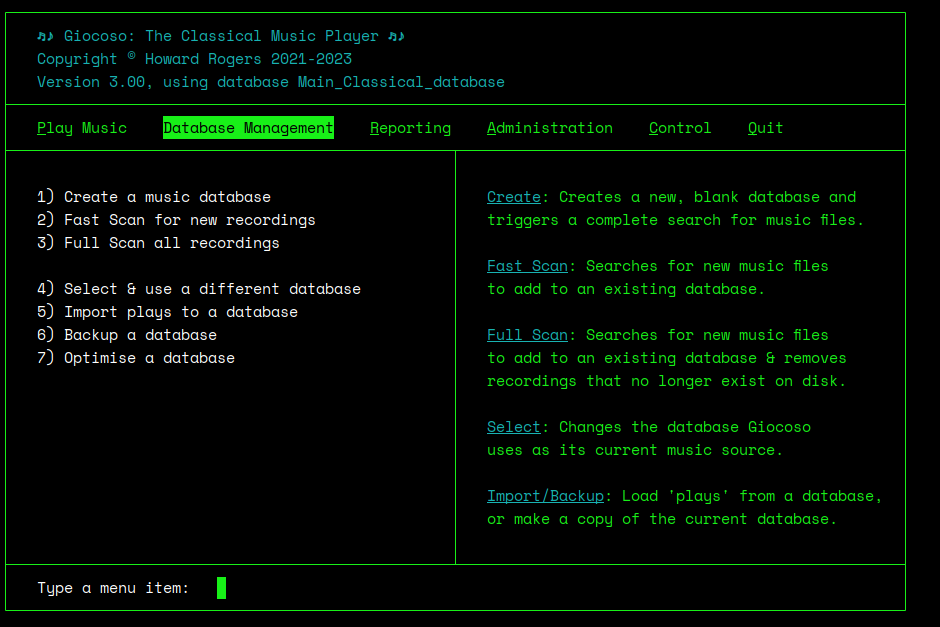Open the Play Music menu

click(82, 127)
